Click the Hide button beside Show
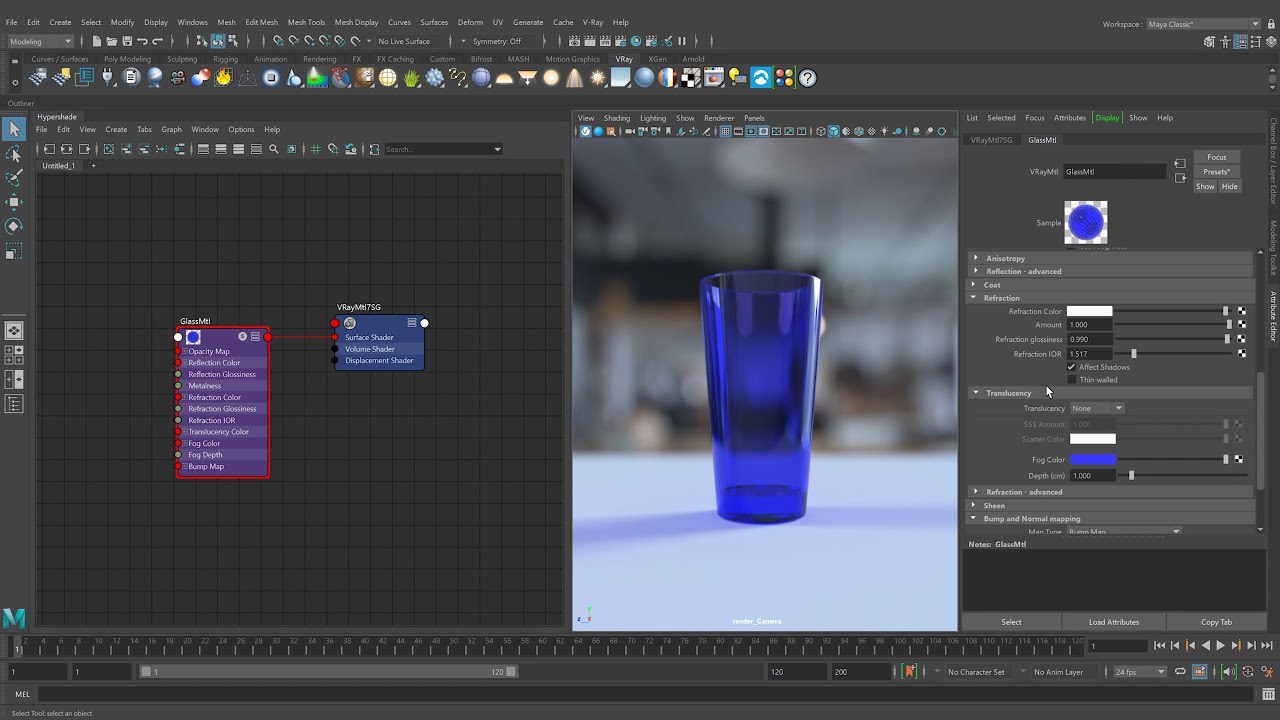Screen dimensions: 1280x720 (x=1229, y=186)
